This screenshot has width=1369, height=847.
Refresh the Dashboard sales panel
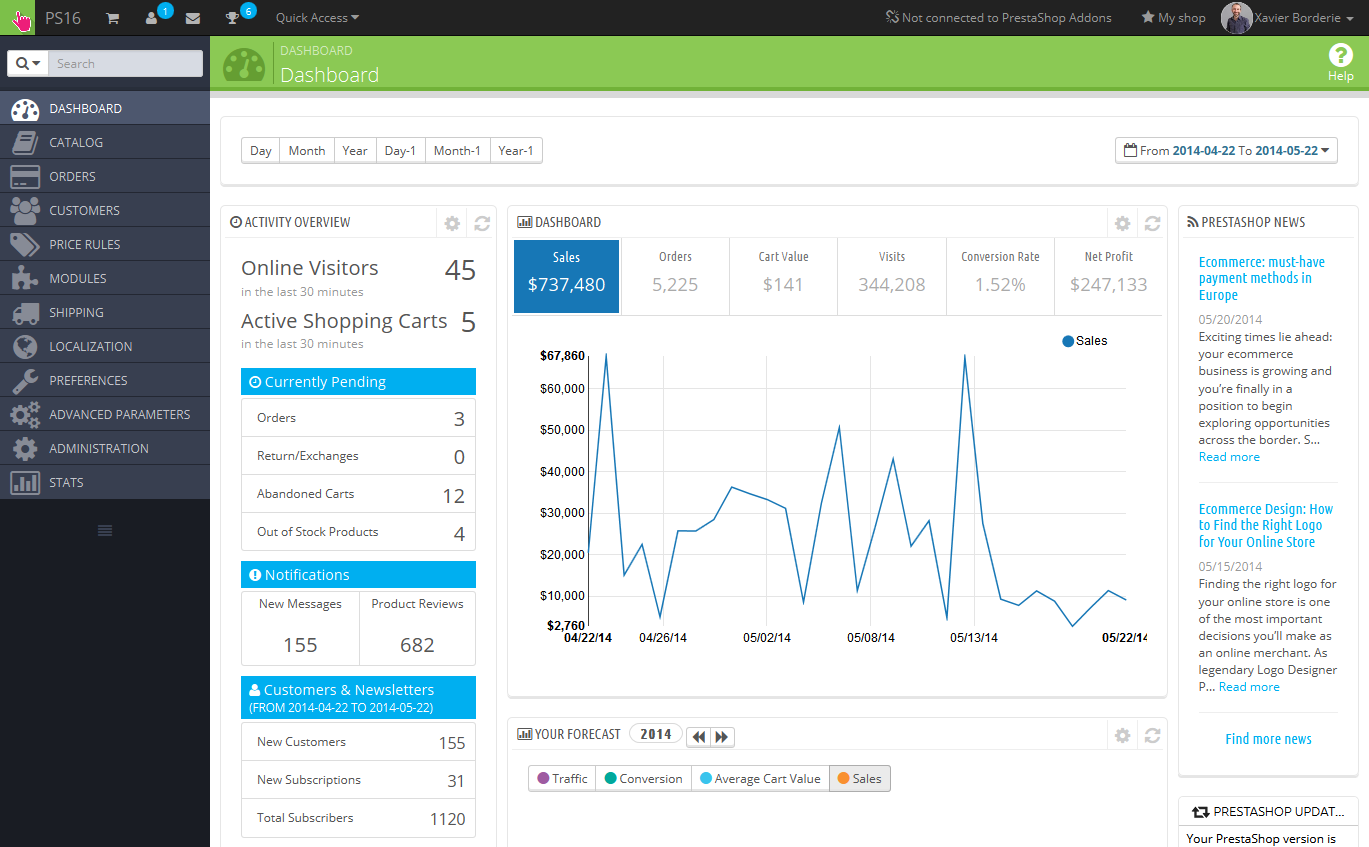coord(1152,223)
